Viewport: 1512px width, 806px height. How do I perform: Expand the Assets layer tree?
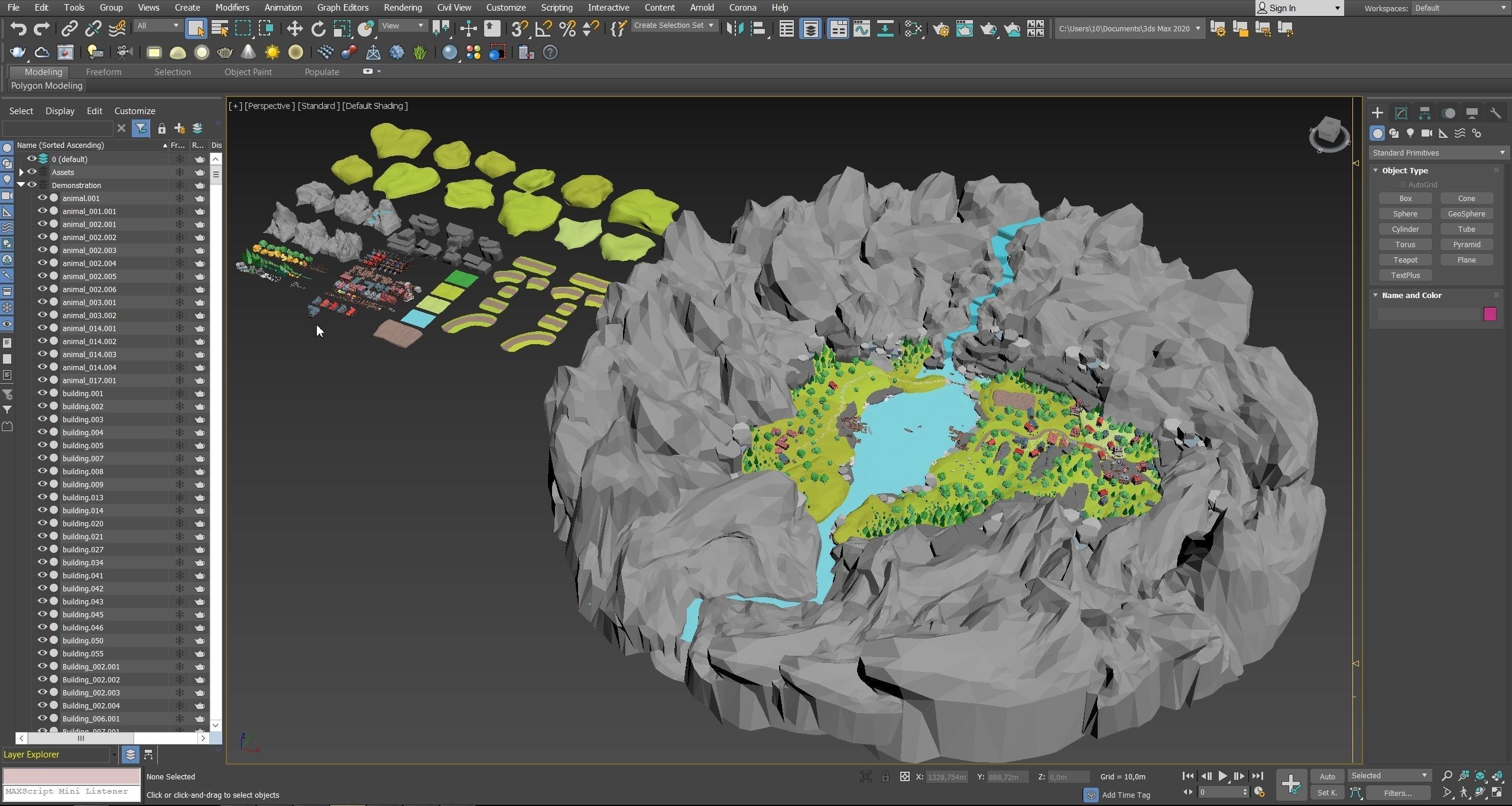pos(21,172)
